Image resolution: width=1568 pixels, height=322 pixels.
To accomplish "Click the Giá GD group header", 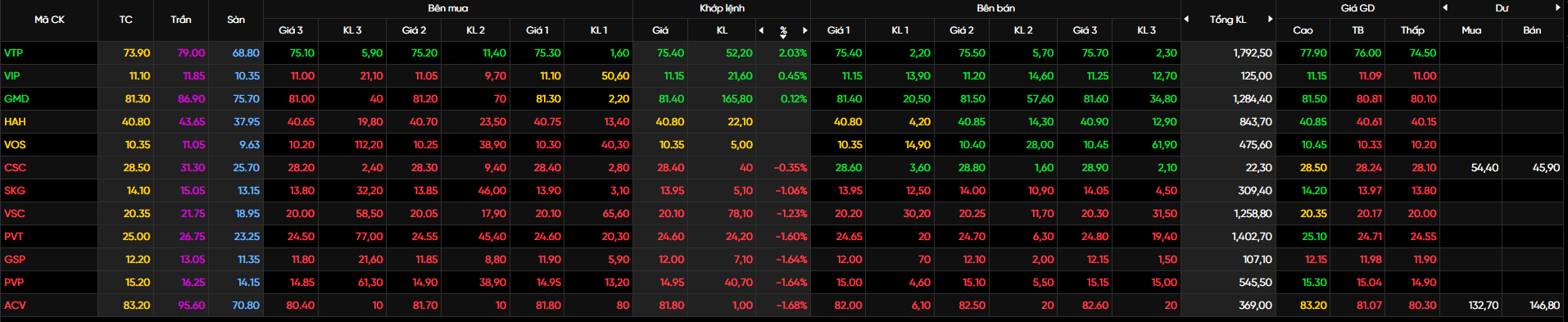I will click(1357, 8).
